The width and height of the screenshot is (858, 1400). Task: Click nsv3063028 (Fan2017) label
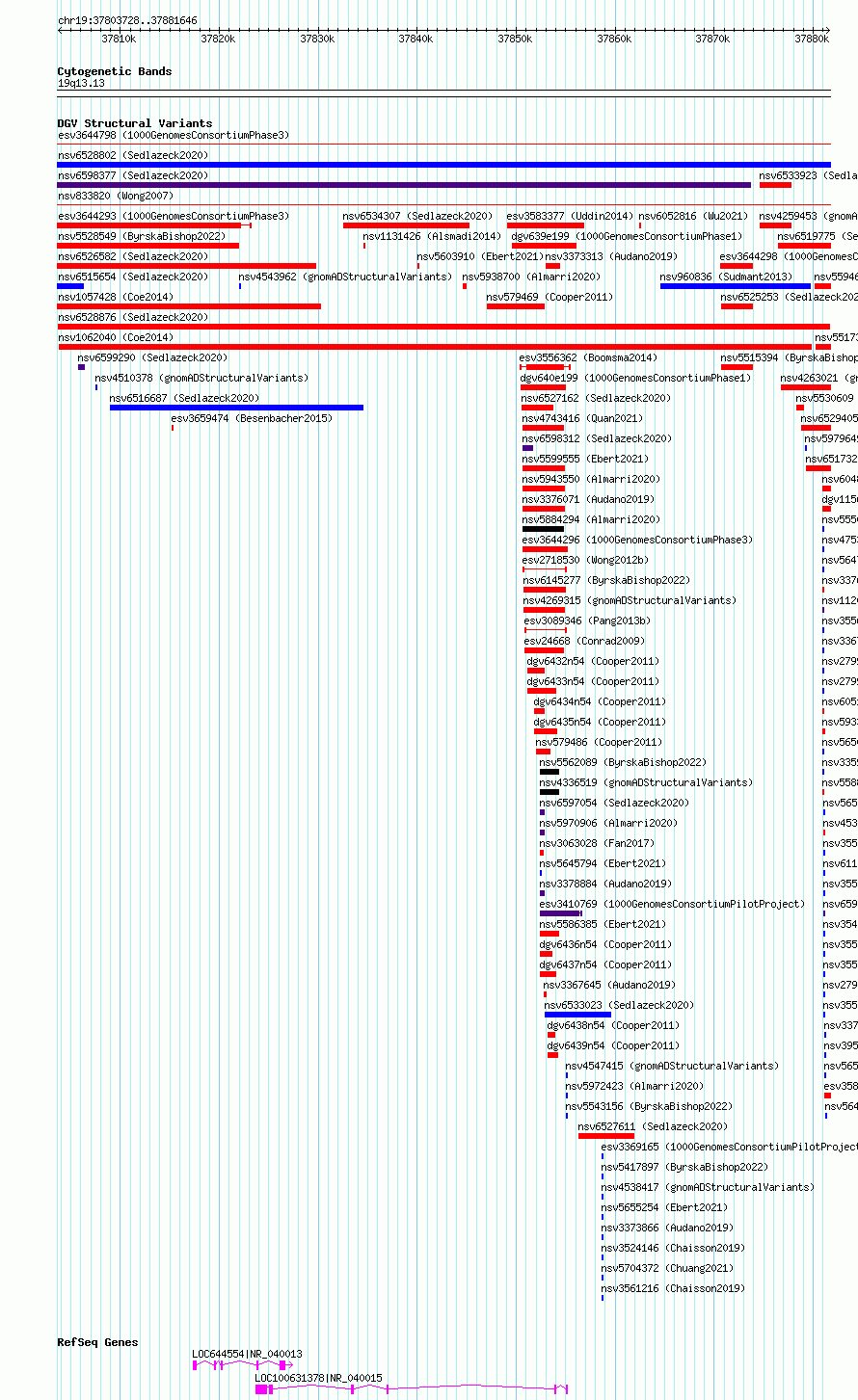pyautogui.click(x=597, y=843)
